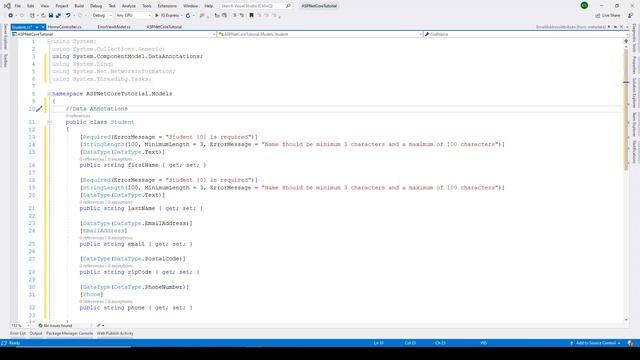Open the Analyze menu
Screen dimensions: 640x360
pyautogui.click(x=129, y=6)
